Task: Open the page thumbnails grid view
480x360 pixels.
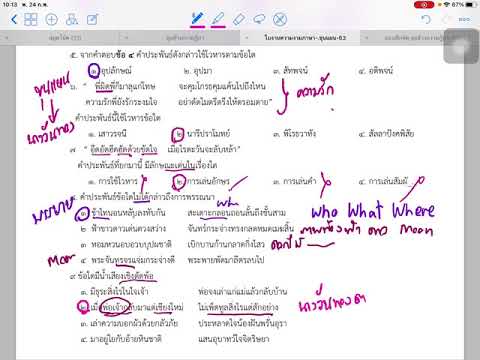Action: 31,19
